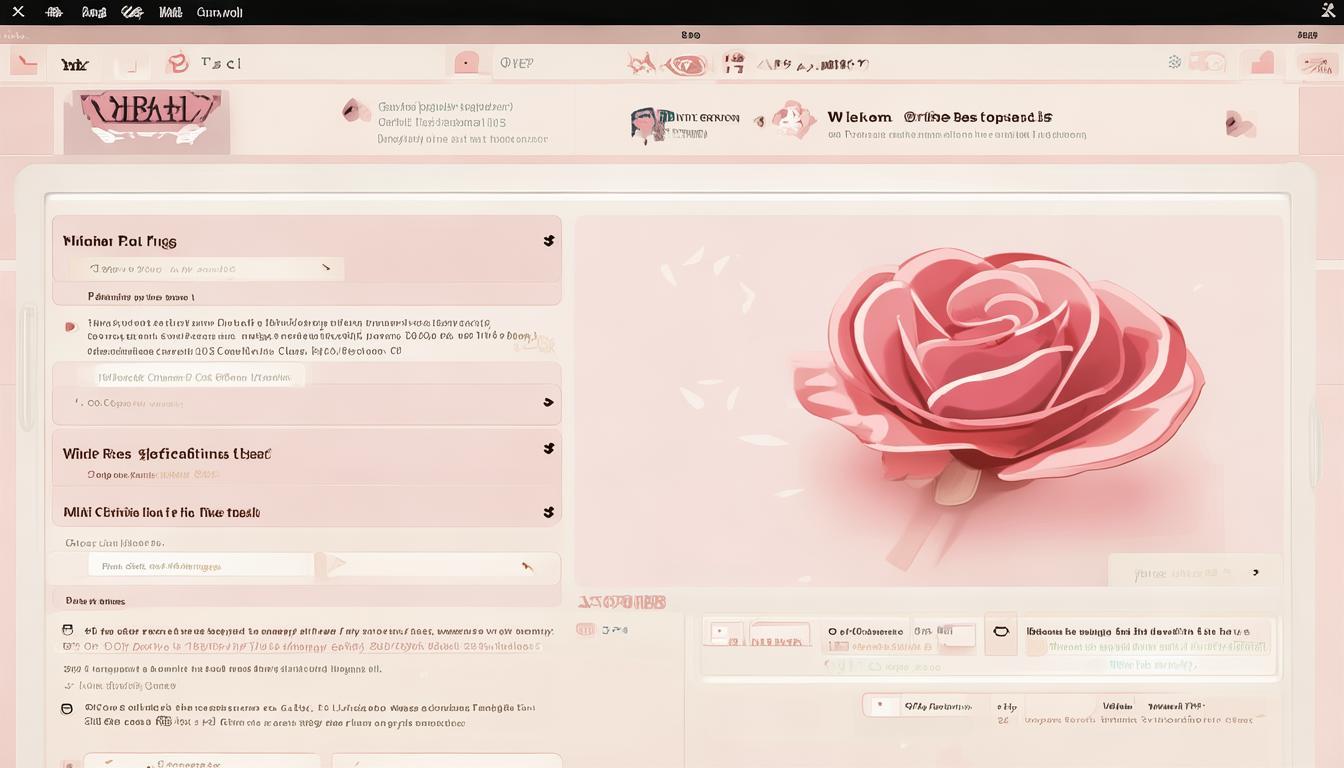
Task: Click the pink gem icon left of header description
Action: coord(355,110)
